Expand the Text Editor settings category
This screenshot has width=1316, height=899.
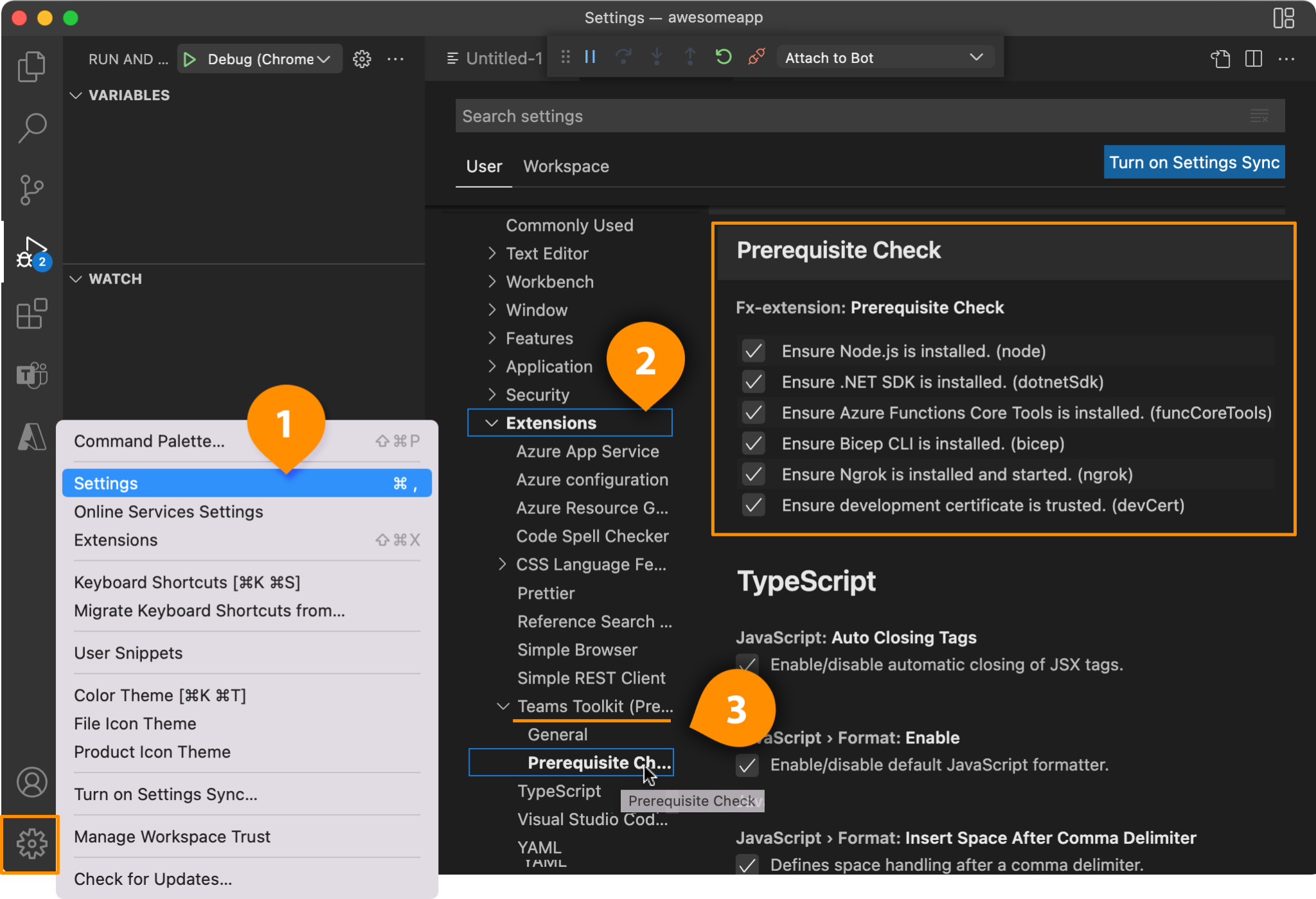tap(547, 254)
